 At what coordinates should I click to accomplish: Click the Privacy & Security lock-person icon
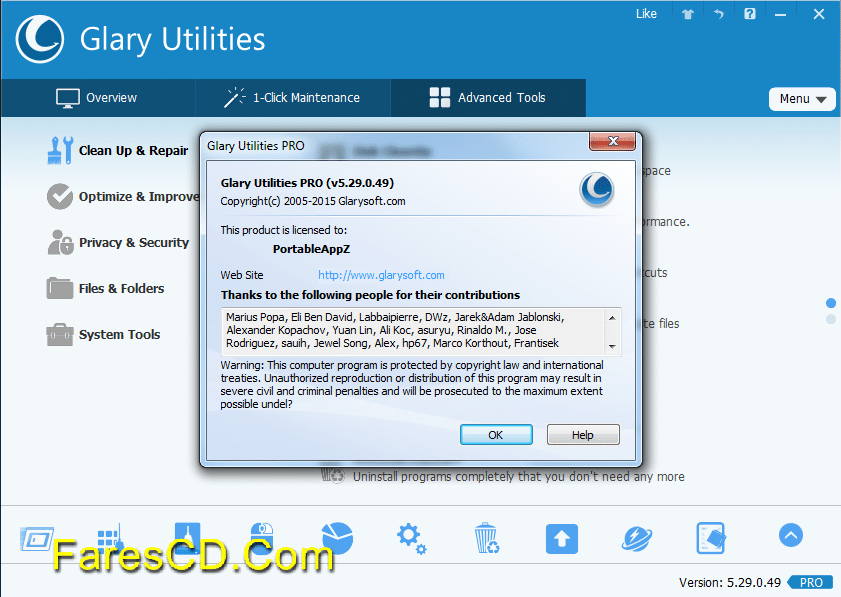coord(60,242)
